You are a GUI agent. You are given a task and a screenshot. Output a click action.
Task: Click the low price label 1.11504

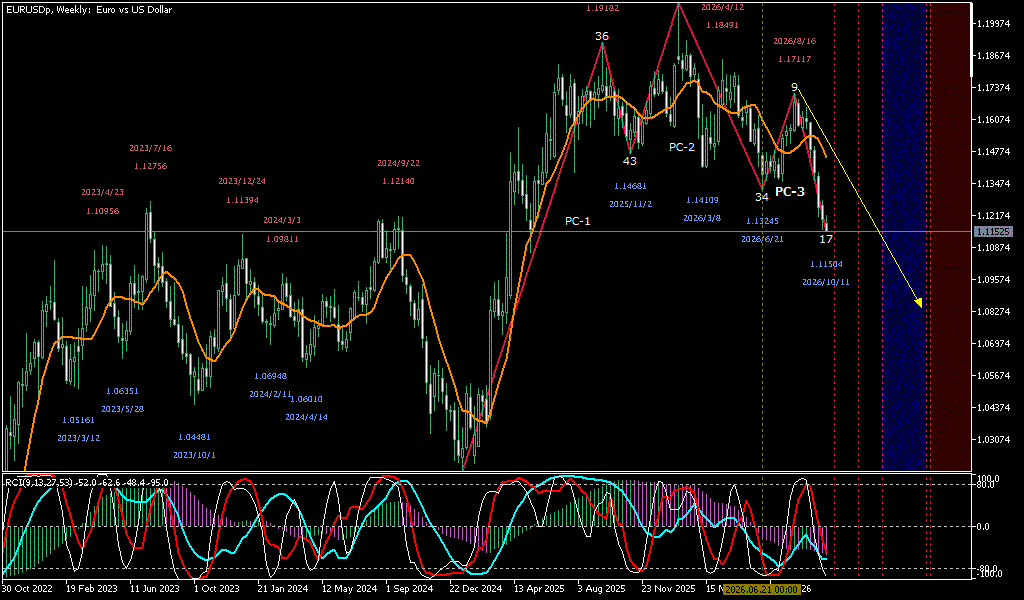(826, 264)
